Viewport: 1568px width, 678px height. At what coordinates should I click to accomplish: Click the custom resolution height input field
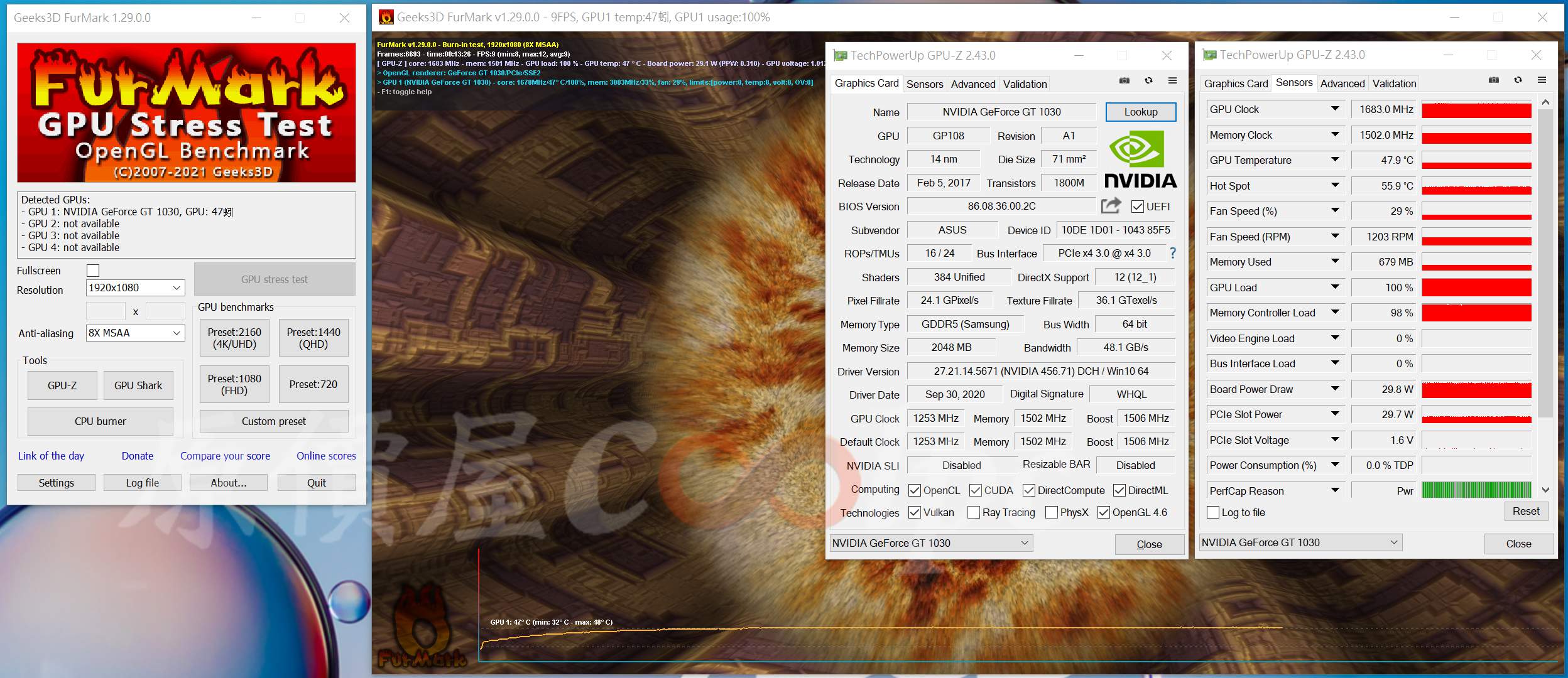pos(165,311)
